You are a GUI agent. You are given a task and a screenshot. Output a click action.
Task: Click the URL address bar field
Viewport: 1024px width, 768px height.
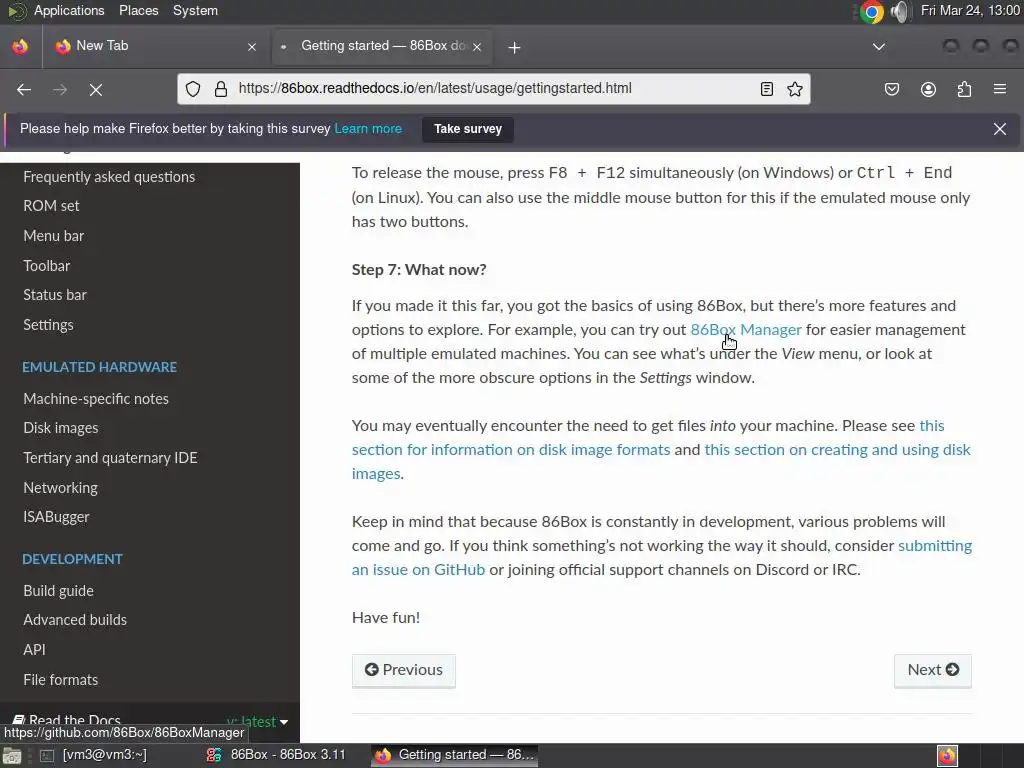point(494,89)
